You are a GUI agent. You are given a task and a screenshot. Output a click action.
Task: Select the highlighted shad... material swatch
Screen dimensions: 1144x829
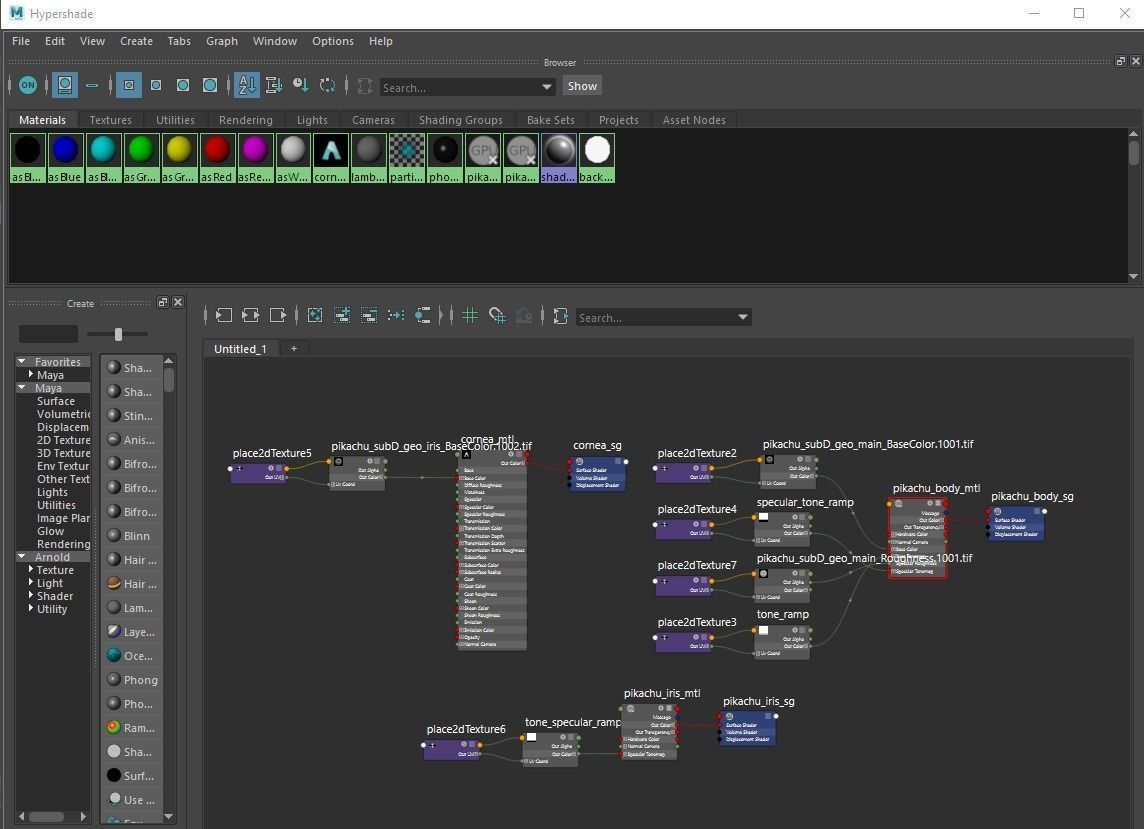[558, 158]
